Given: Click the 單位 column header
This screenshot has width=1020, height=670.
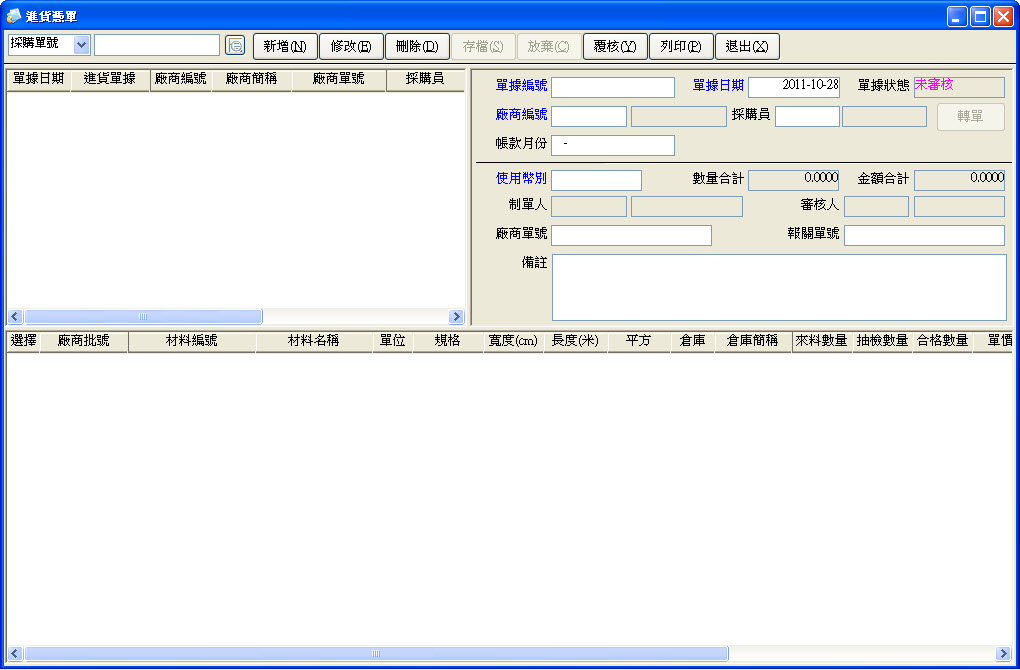Looking at the screenshot, I should pos(393,341).
